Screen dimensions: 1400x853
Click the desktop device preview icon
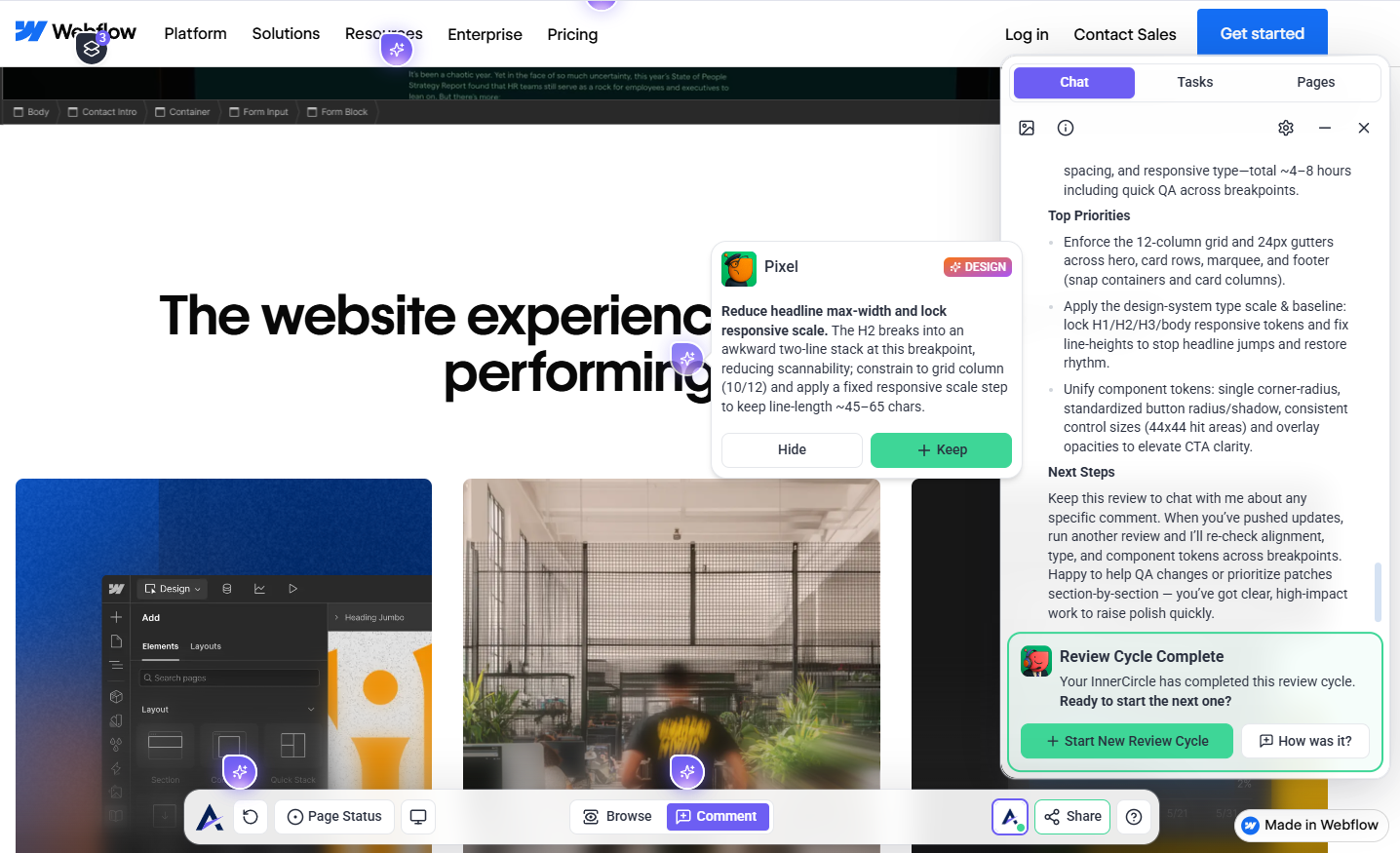click(x=418, y=817)
